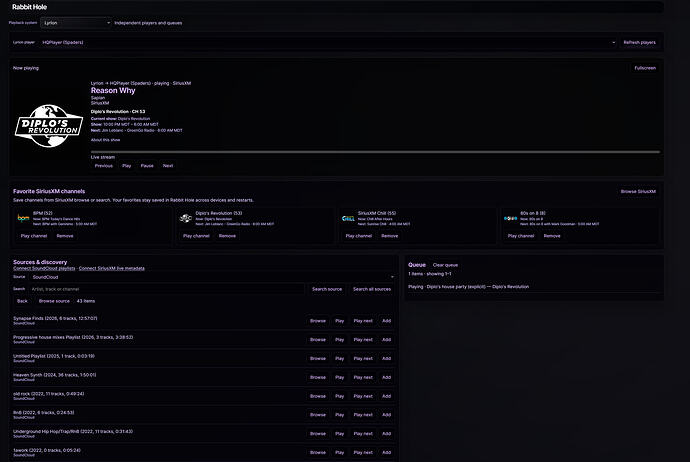This screenshot has height=462, width=690.
Task: Remove 80s on 8 from favorites
Action: tap(552, 236)
